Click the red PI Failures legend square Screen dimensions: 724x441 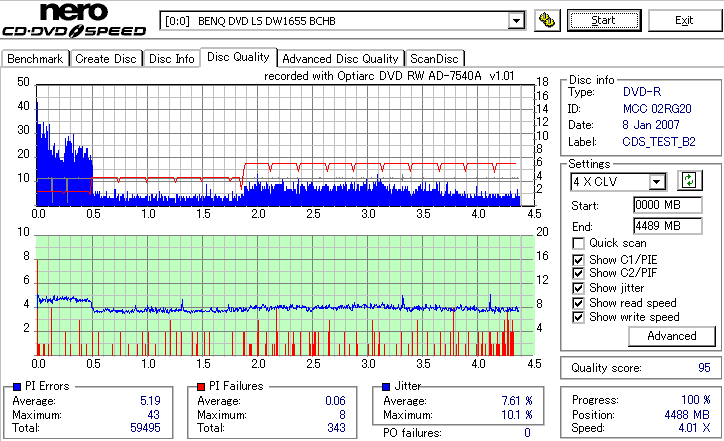pos(201,387)
